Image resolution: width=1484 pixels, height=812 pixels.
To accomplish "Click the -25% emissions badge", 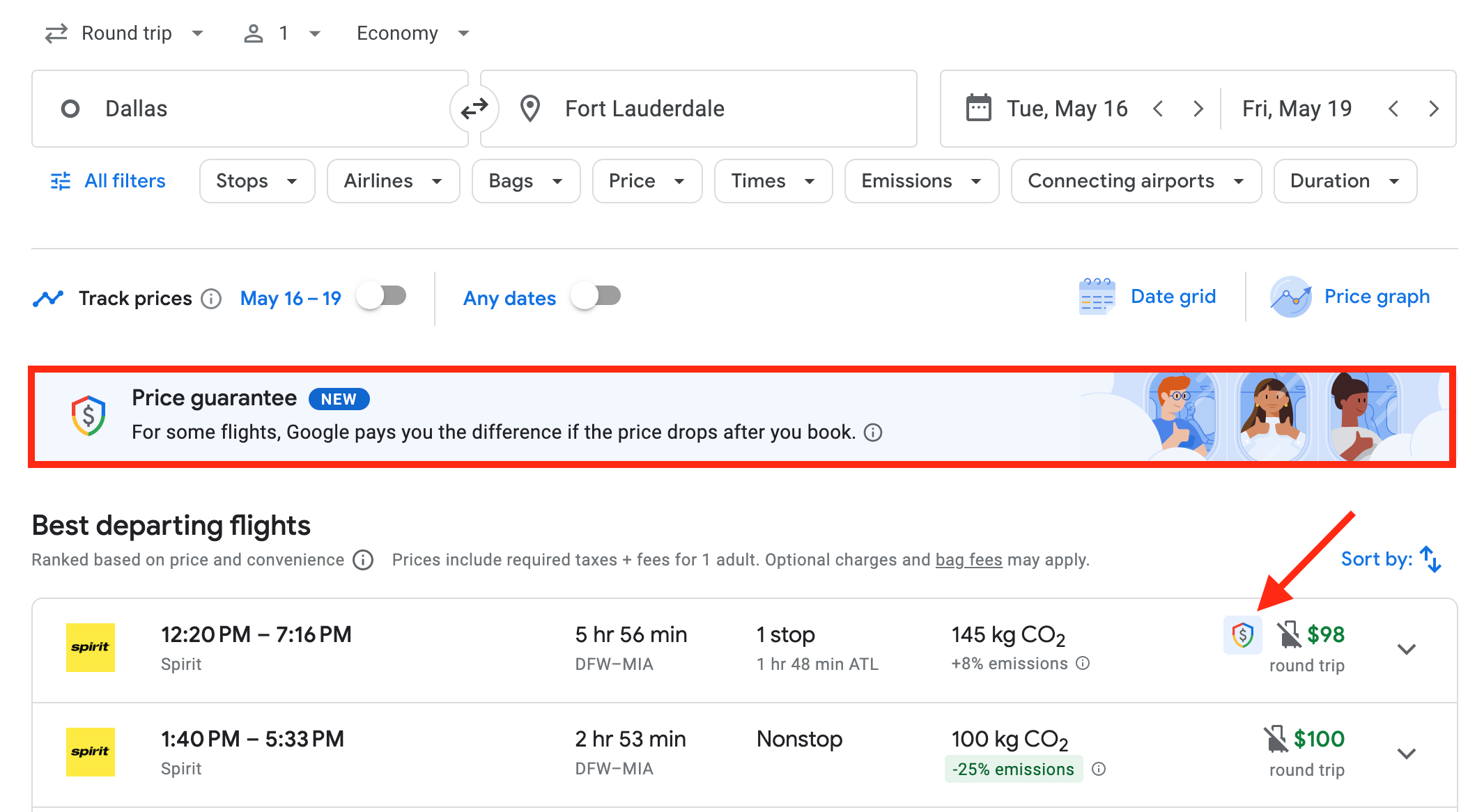I will 1014,769.
